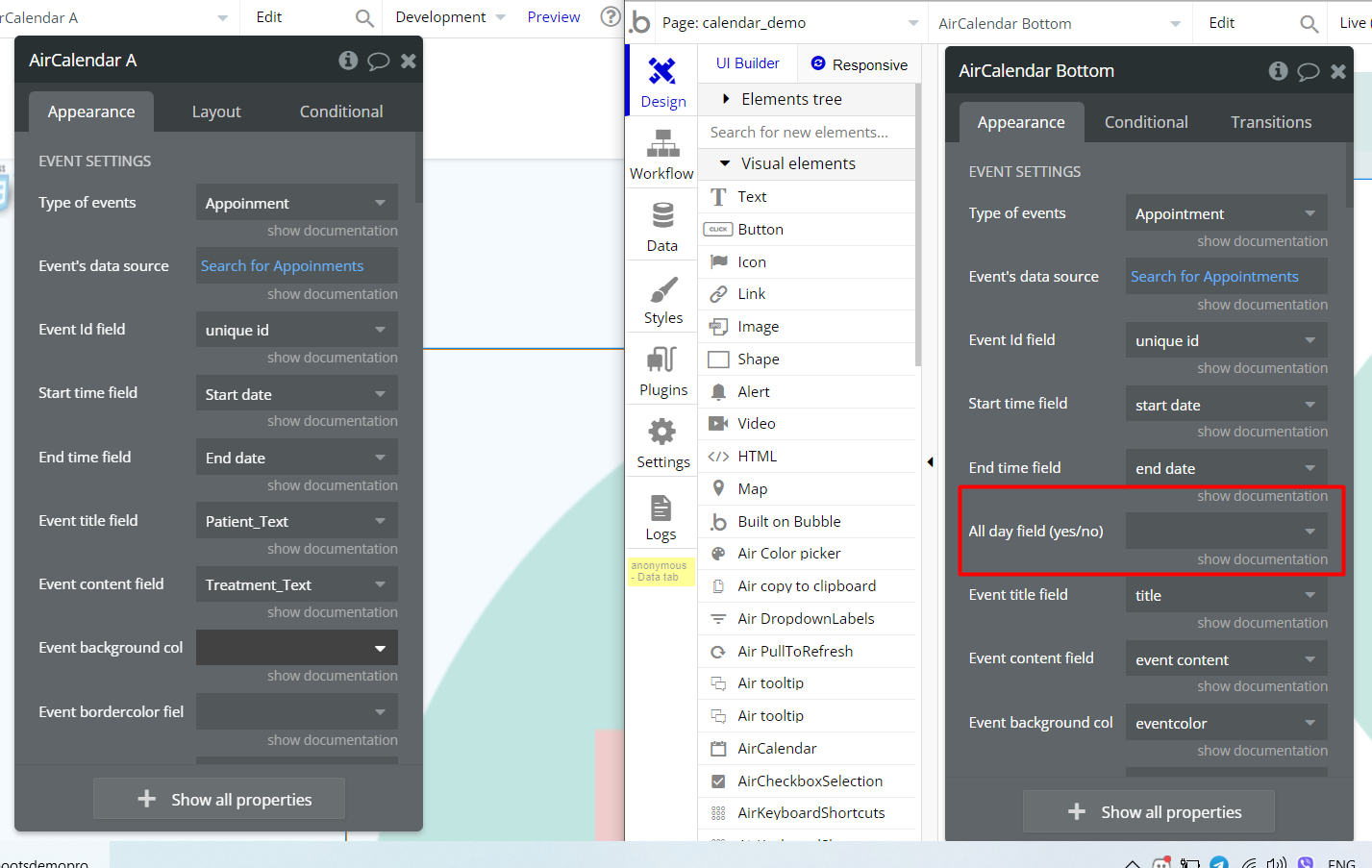1372x868 pixels.
Task: Expand the Elements tree section
Action: pyautogui.click(x=807, y=99)
